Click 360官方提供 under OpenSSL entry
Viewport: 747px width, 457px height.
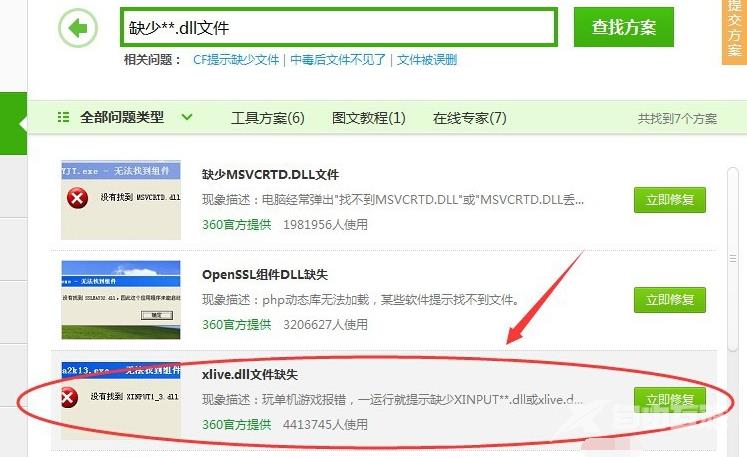coord(237,325)
